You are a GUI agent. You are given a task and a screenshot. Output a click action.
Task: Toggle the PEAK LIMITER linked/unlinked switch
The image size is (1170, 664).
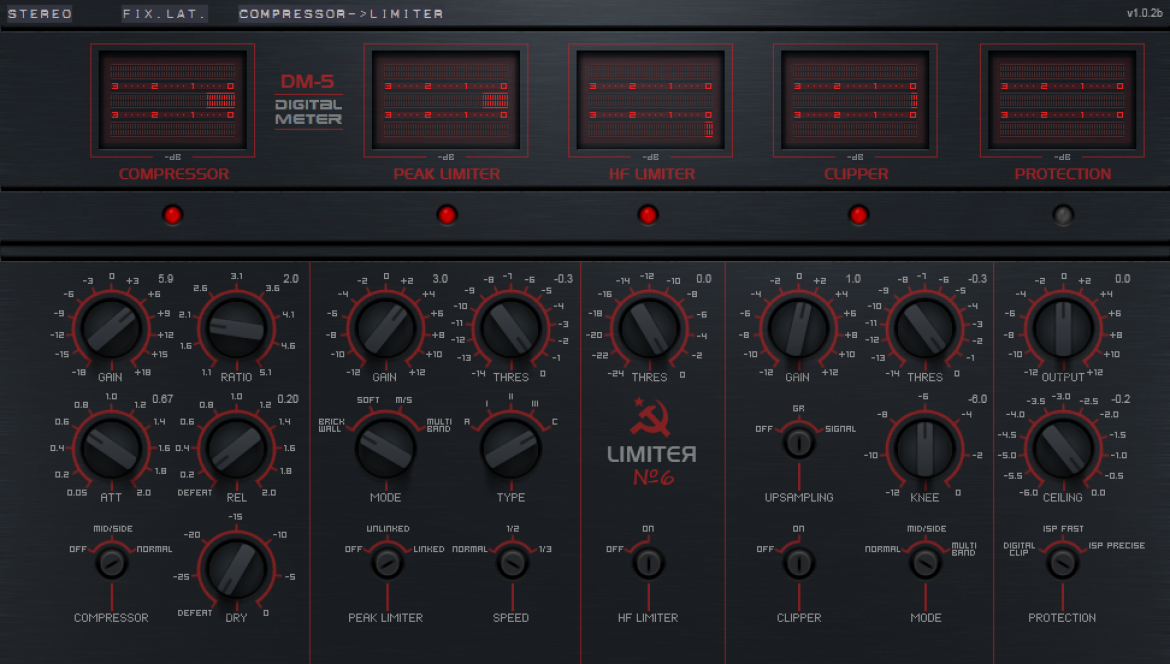coord(387,563)
